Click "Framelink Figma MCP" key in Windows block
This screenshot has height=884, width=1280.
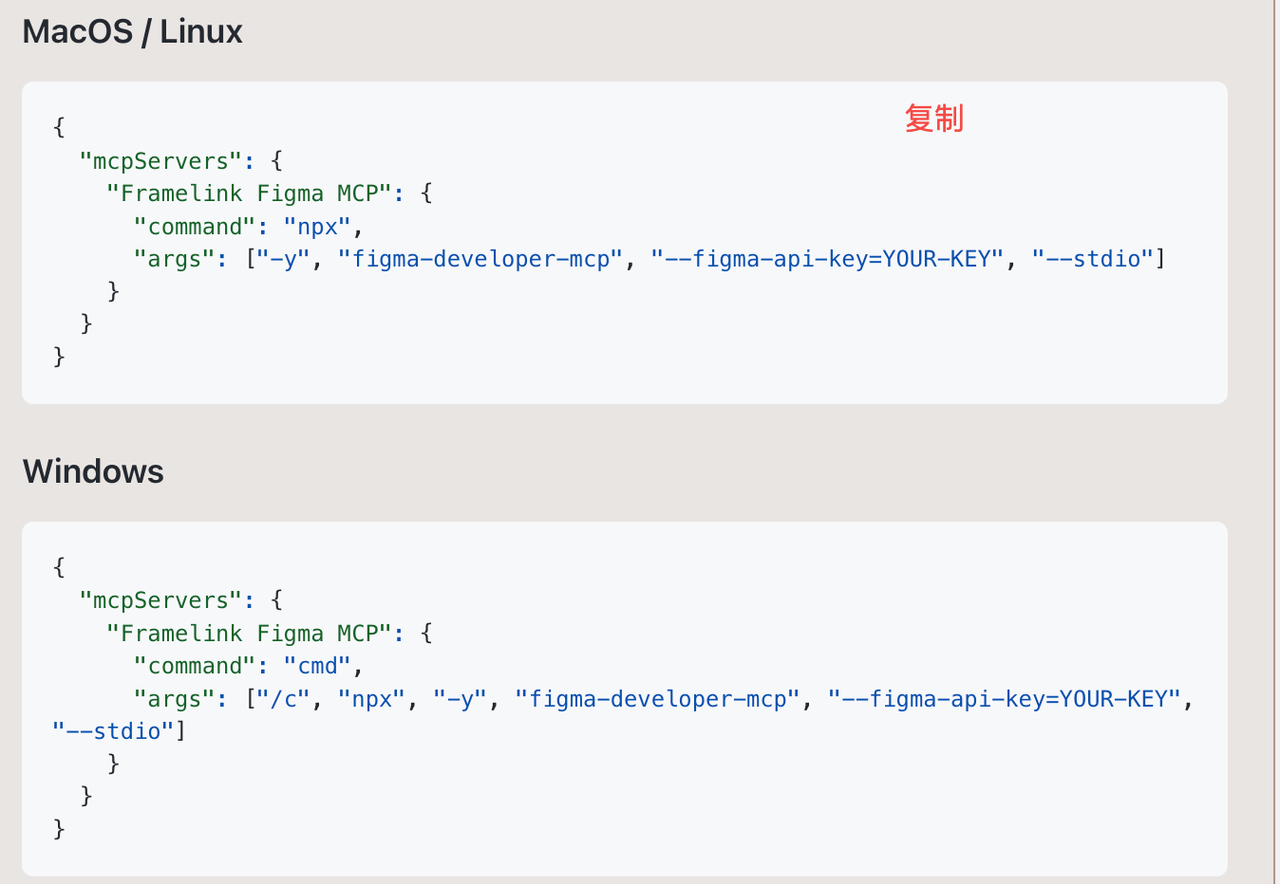coord(249,634)
